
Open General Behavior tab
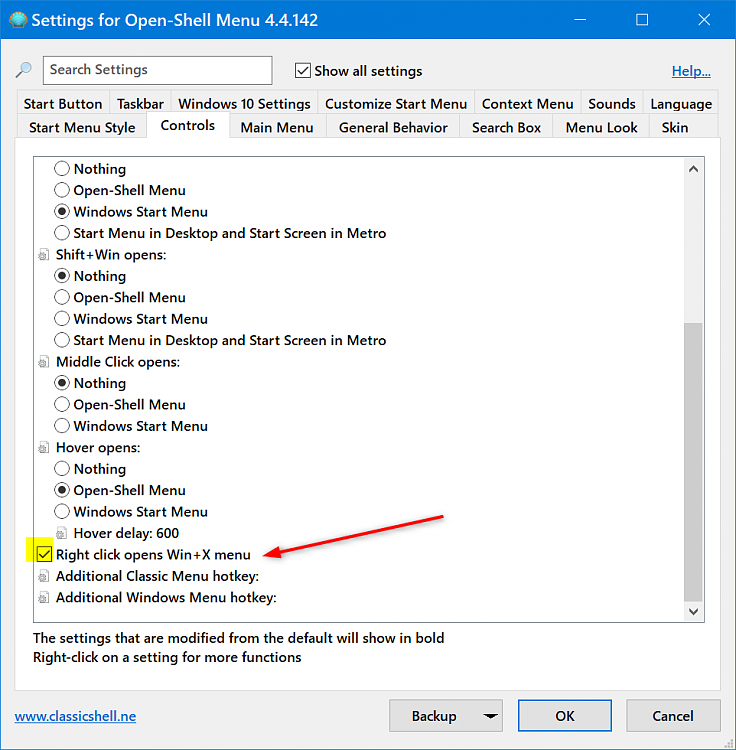point(393,127)
